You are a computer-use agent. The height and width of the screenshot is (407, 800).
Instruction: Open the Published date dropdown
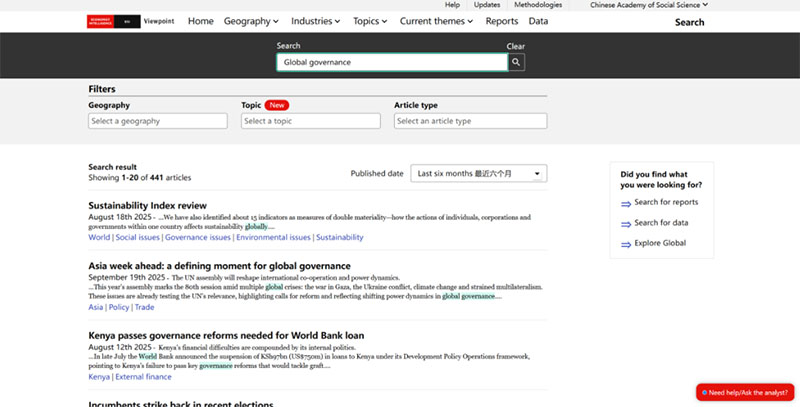tap(479, 174)
